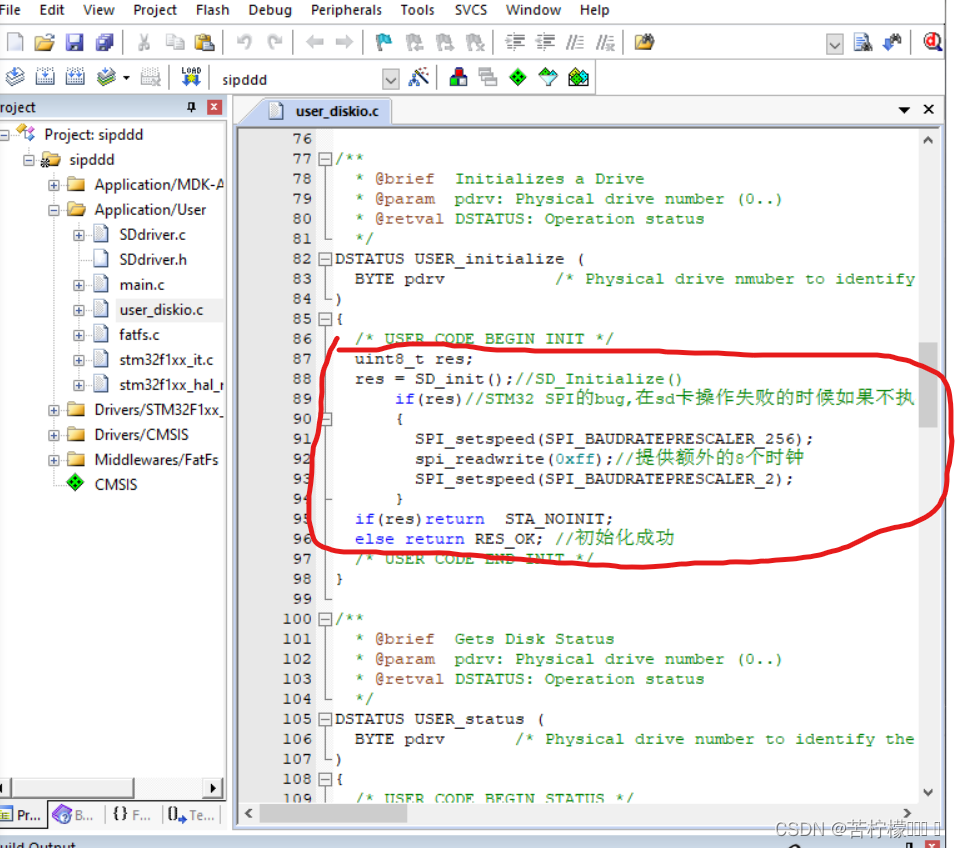
Task: Click the Copy icon
Action: pyautogui.click(x=175, y=42)
